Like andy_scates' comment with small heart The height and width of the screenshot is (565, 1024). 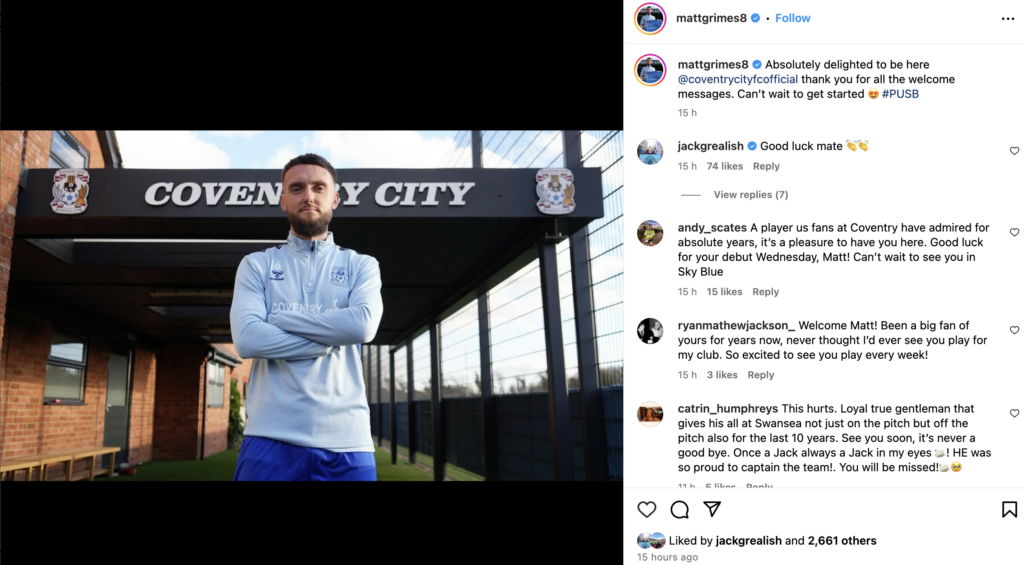point(1014,233)
